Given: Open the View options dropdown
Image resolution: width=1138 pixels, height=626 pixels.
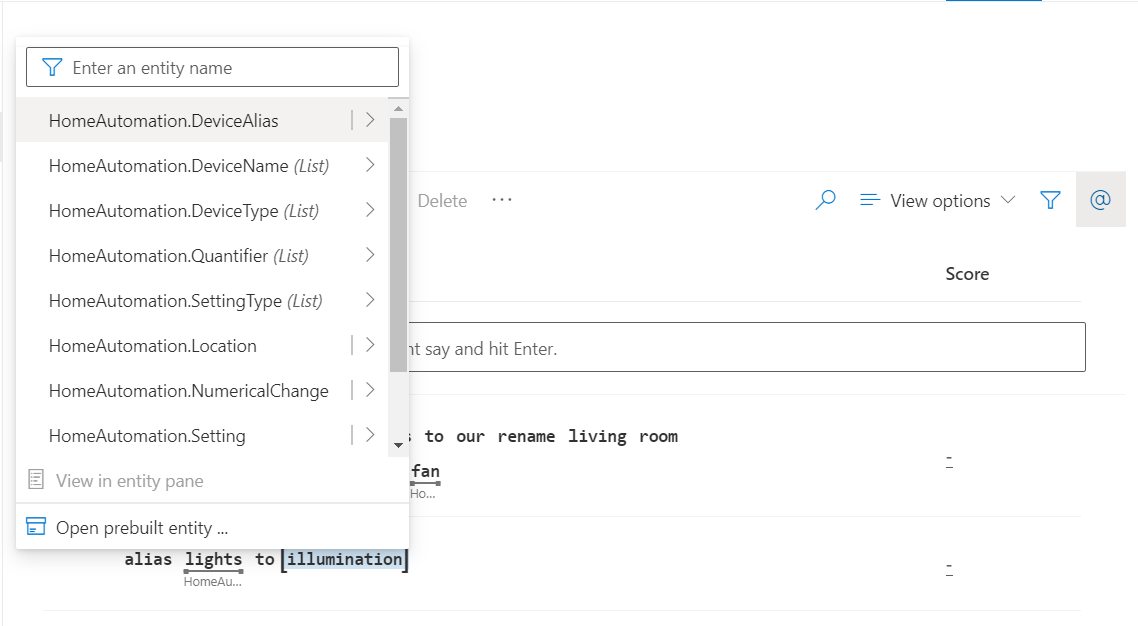Looking at the screenshot, I should coord(937,201).
